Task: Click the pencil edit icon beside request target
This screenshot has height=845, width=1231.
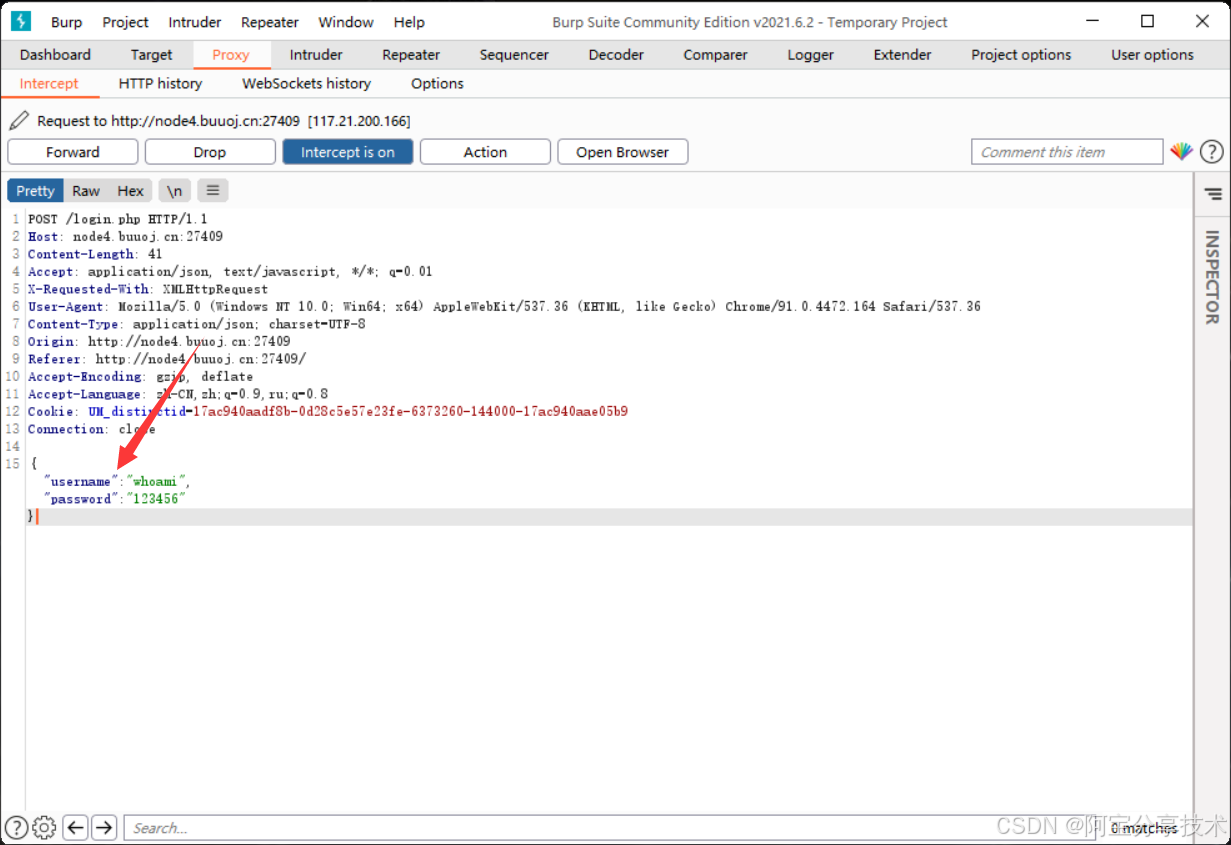Action: (18, 121)
